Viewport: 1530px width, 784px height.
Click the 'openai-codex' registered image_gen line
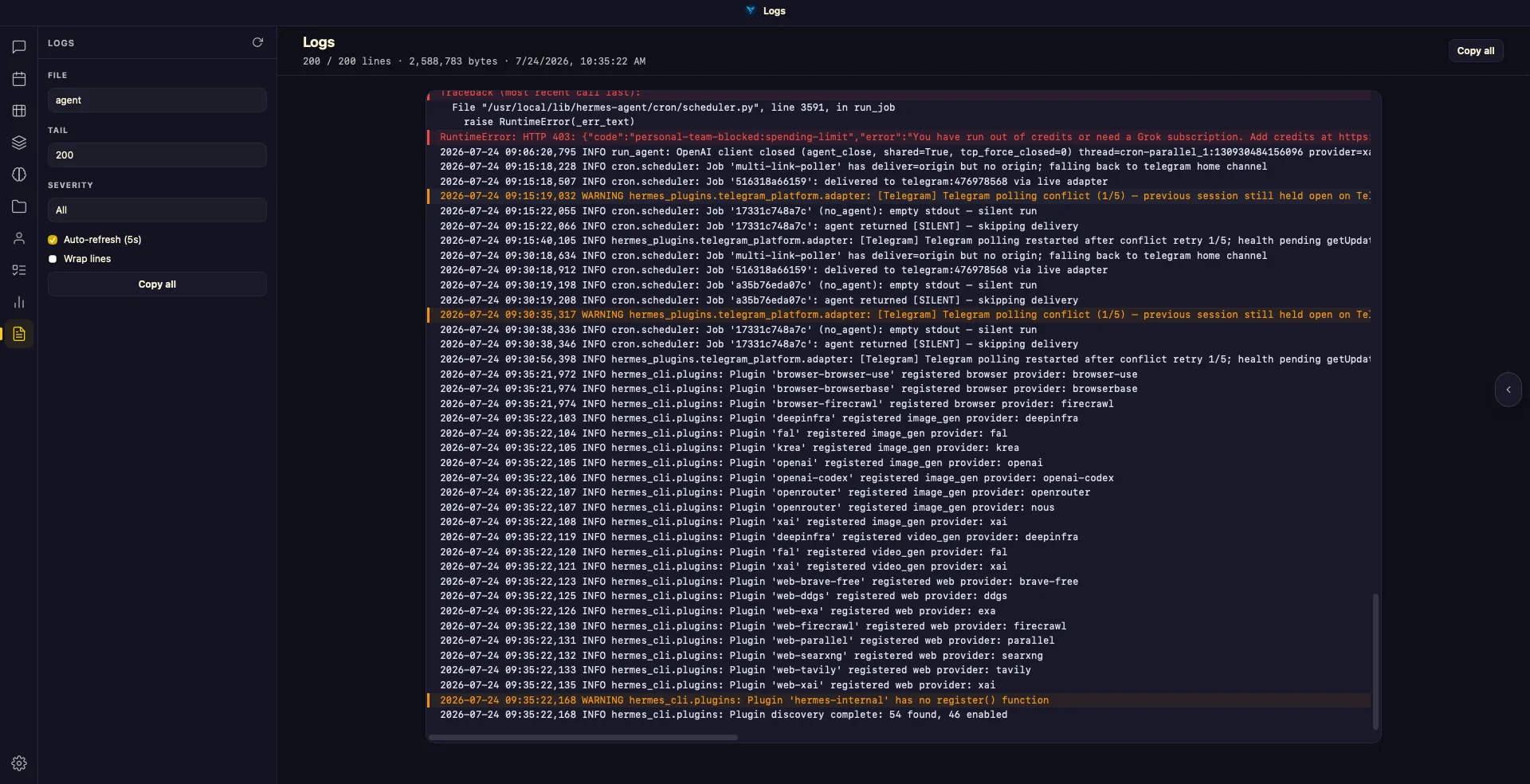click(x=777, y=478)
